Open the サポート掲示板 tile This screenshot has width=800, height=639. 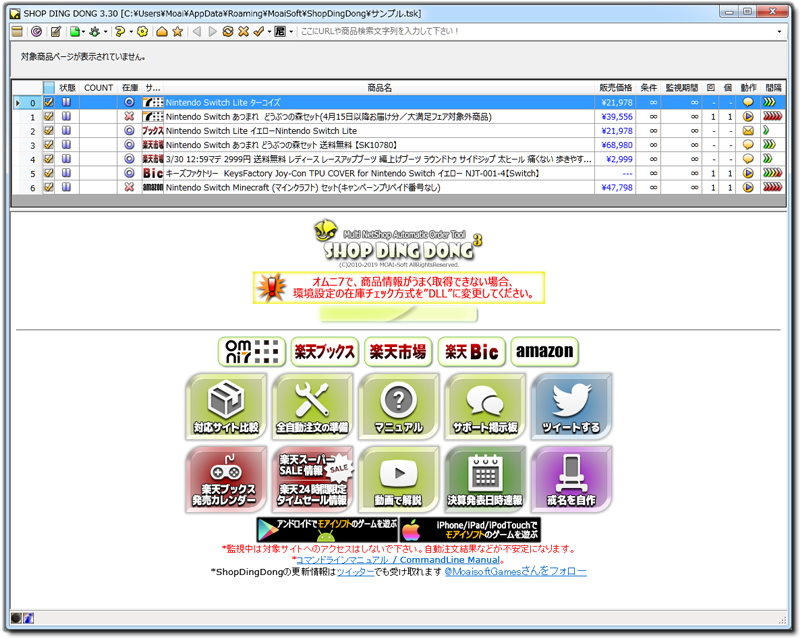[485, 406]
